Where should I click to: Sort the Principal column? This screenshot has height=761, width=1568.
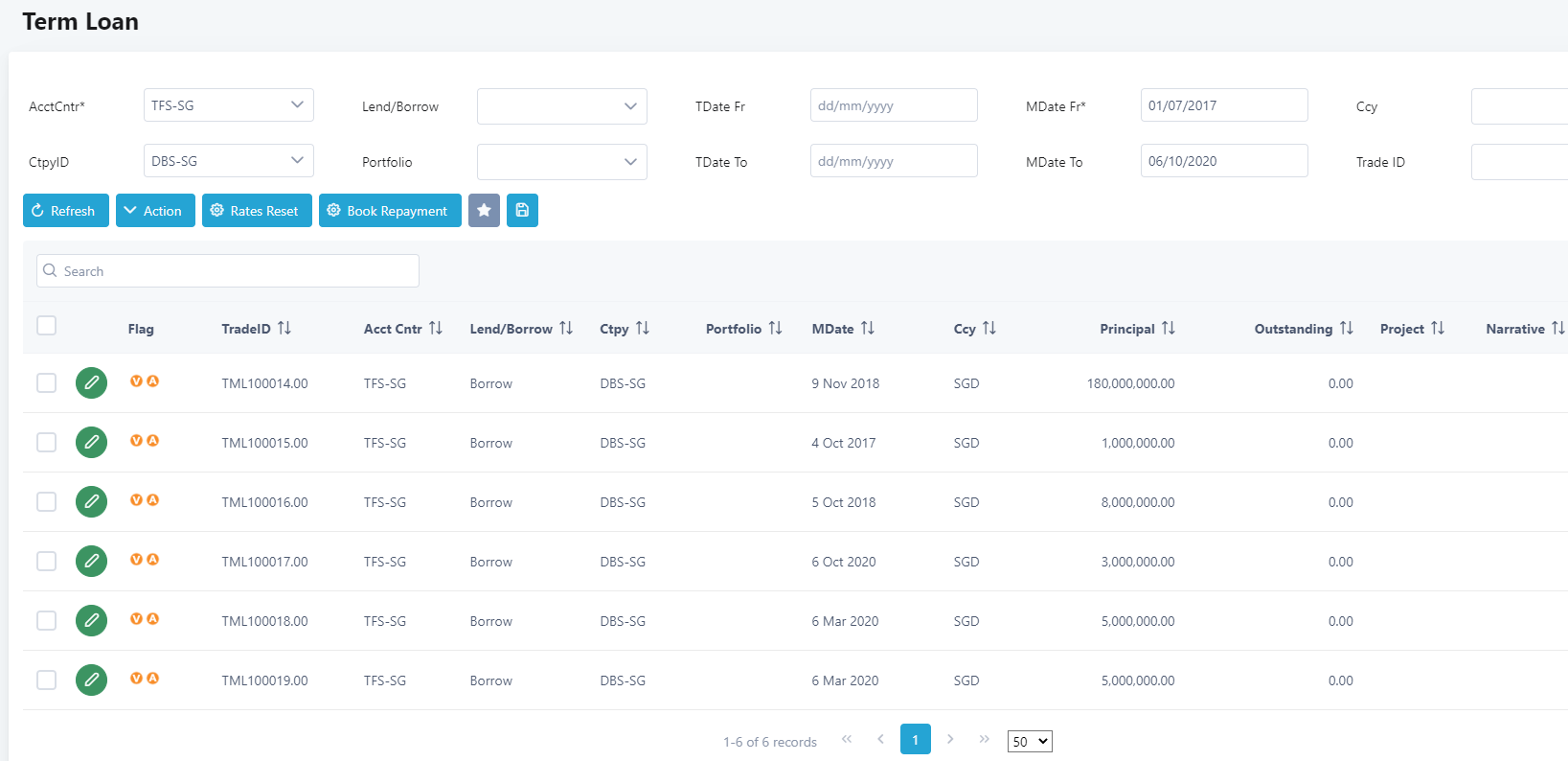[1168, 329]
